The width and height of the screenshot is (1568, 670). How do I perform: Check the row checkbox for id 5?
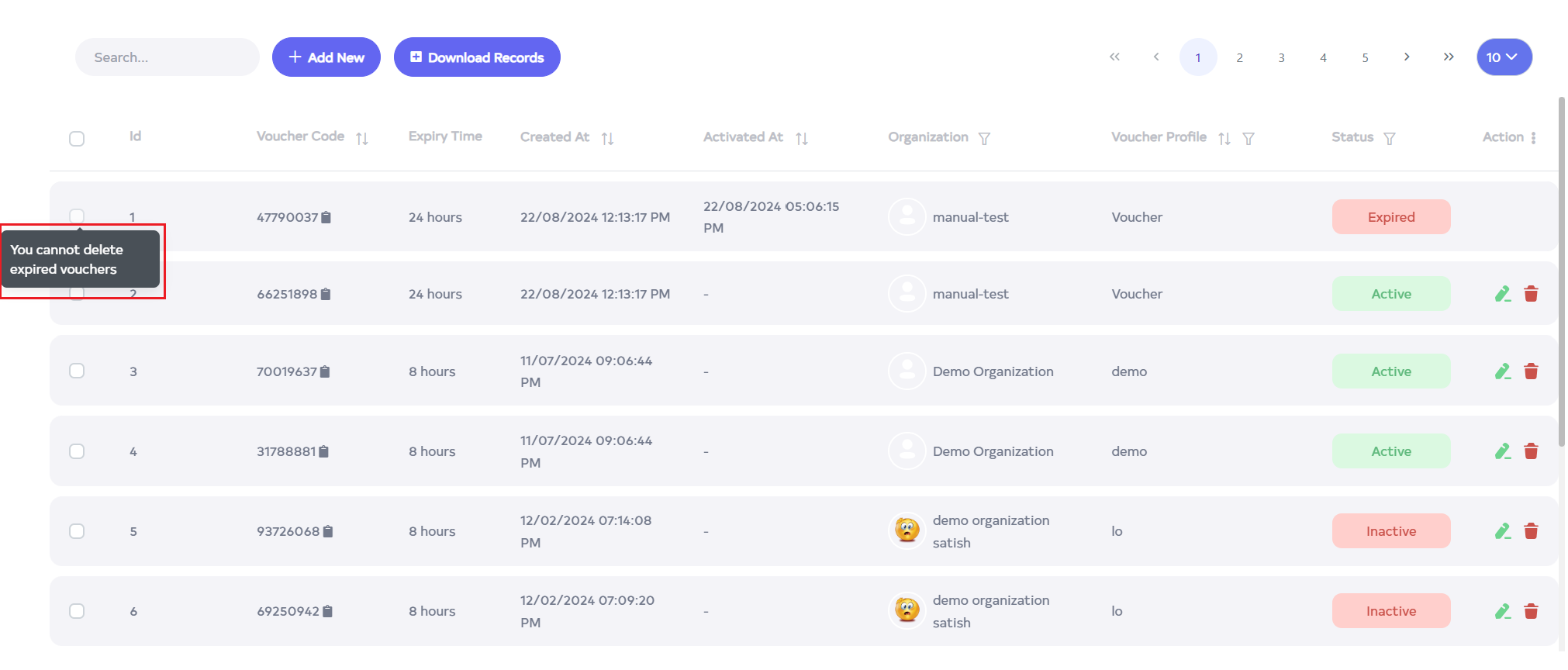pyautogui.click(x=77, y=531)
